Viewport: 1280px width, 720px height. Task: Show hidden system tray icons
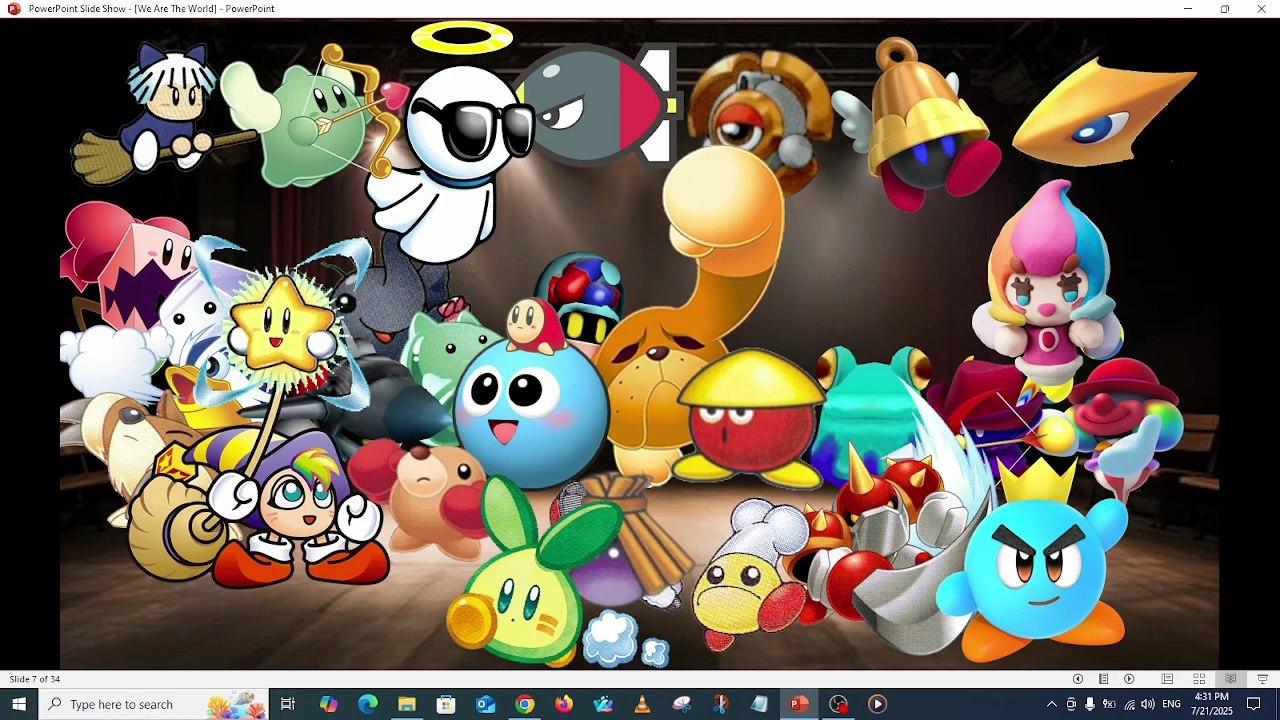coord(1051,704)
